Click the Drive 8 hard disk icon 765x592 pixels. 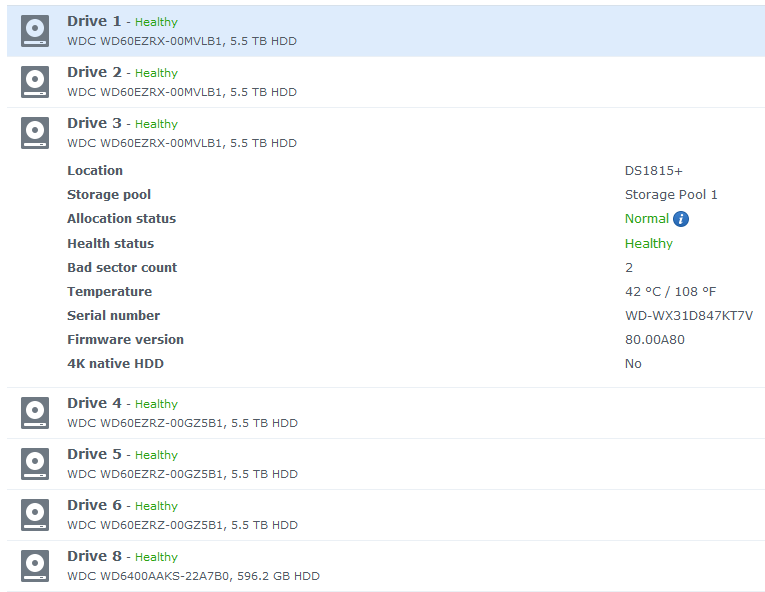[x=35, y=566]
